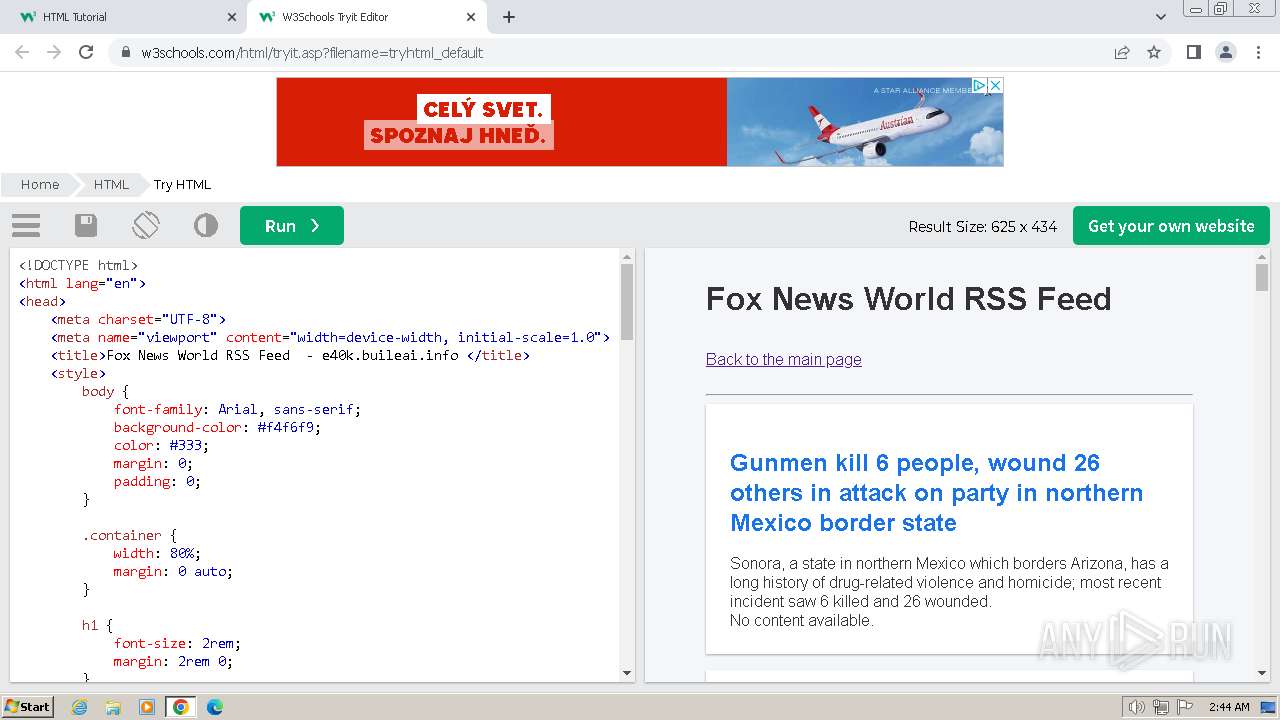
Task: Go to the Home breadcrumb
Action: point(40,184)
